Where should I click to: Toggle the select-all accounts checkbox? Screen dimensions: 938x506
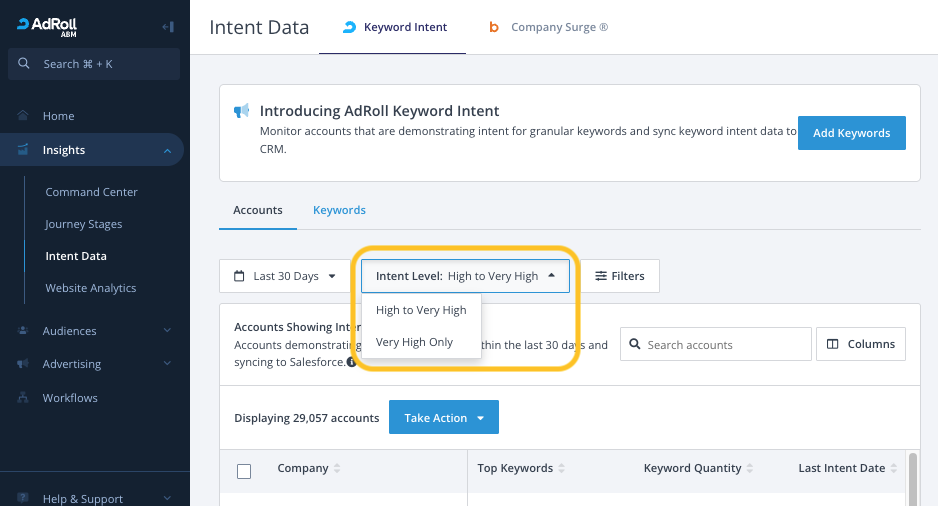coord(244,471)
